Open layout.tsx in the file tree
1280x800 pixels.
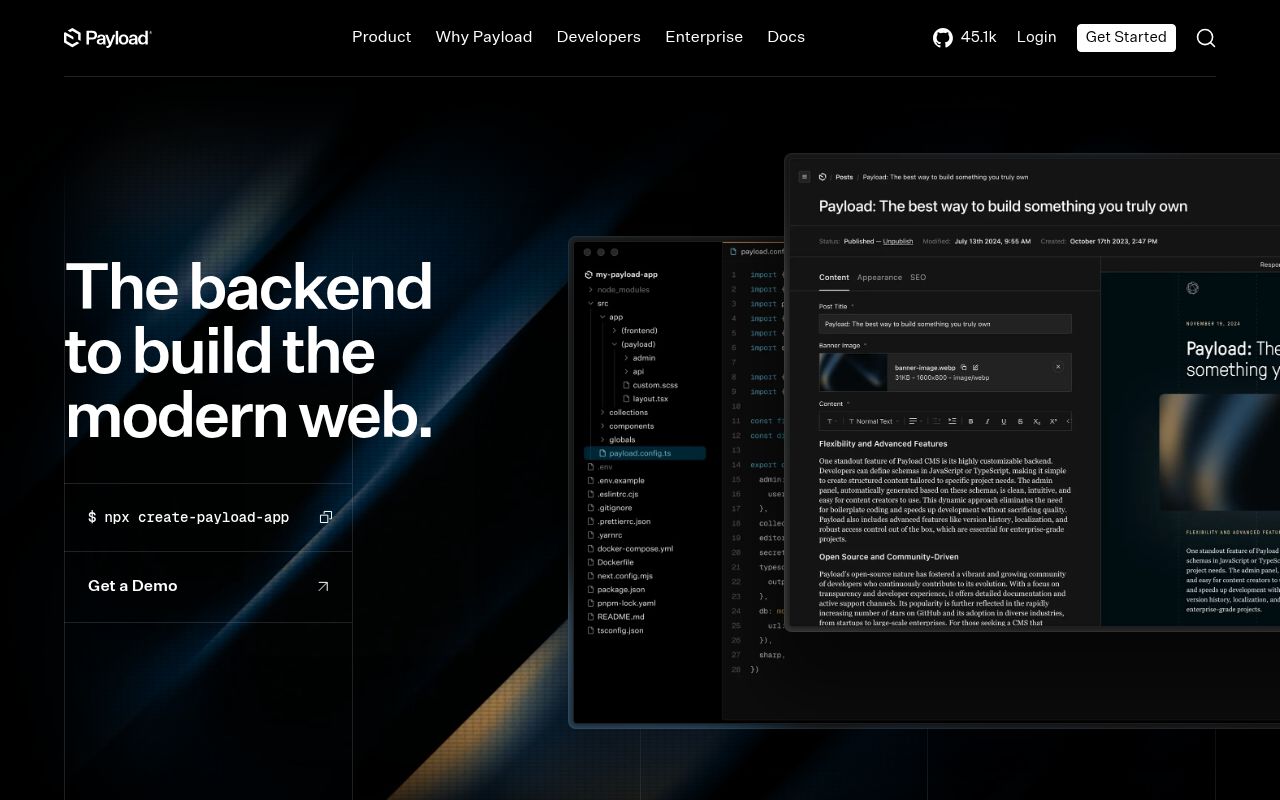tap(645, 399)
